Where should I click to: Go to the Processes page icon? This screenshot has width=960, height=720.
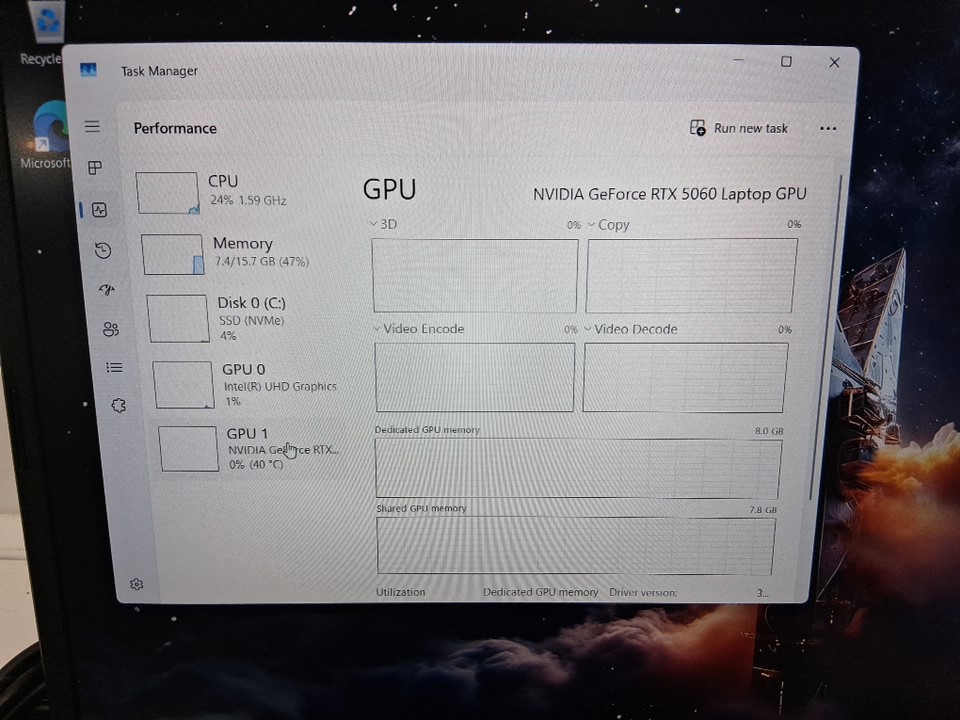point(95,168)
